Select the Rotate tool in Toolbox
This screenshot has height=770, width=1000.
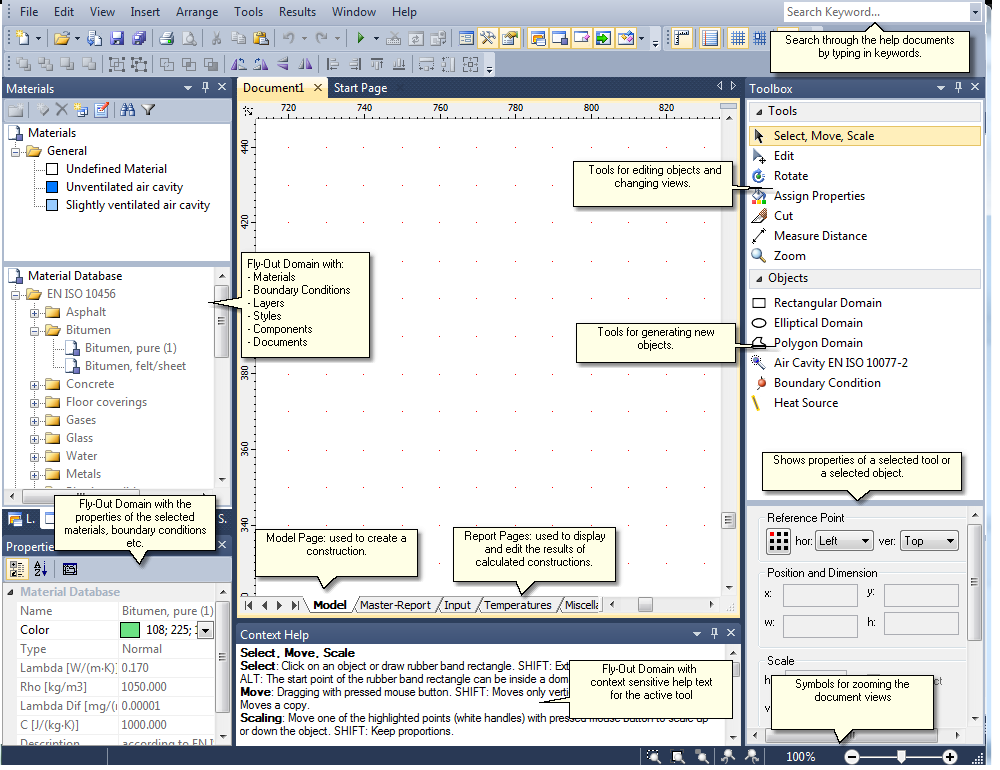point(790,176)
